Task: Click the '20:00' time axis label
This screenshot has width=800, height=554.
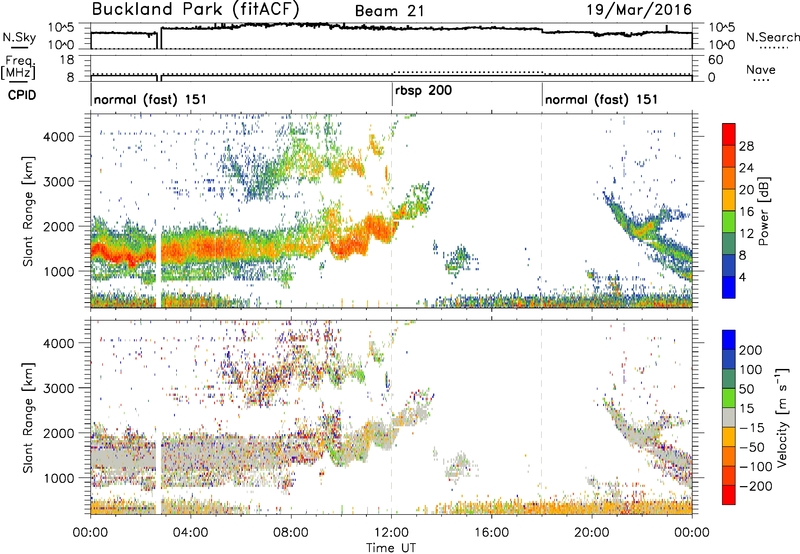Action: (592, 533)
